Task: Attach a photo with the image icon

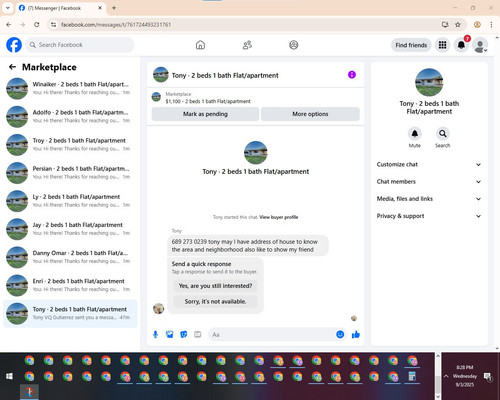Action: coord(169,334)
